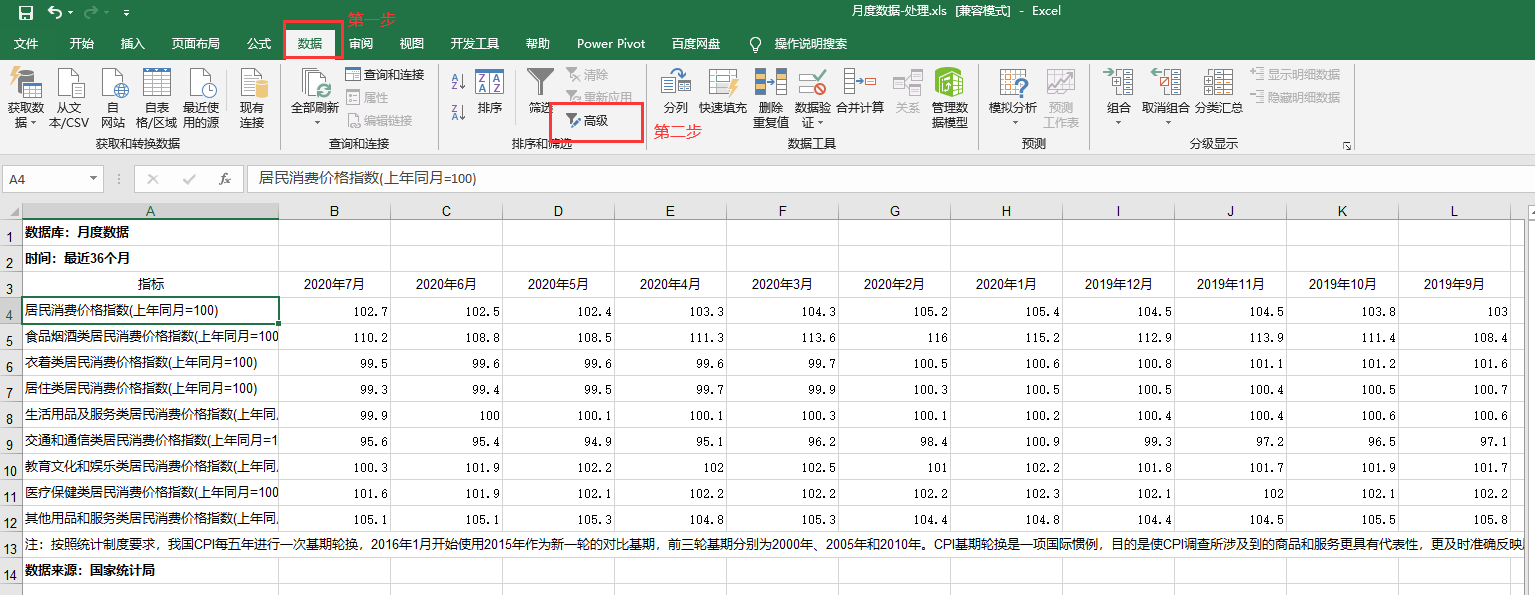
Task: Open the 获取数据 dropdown button
Action: coord(26,98)
